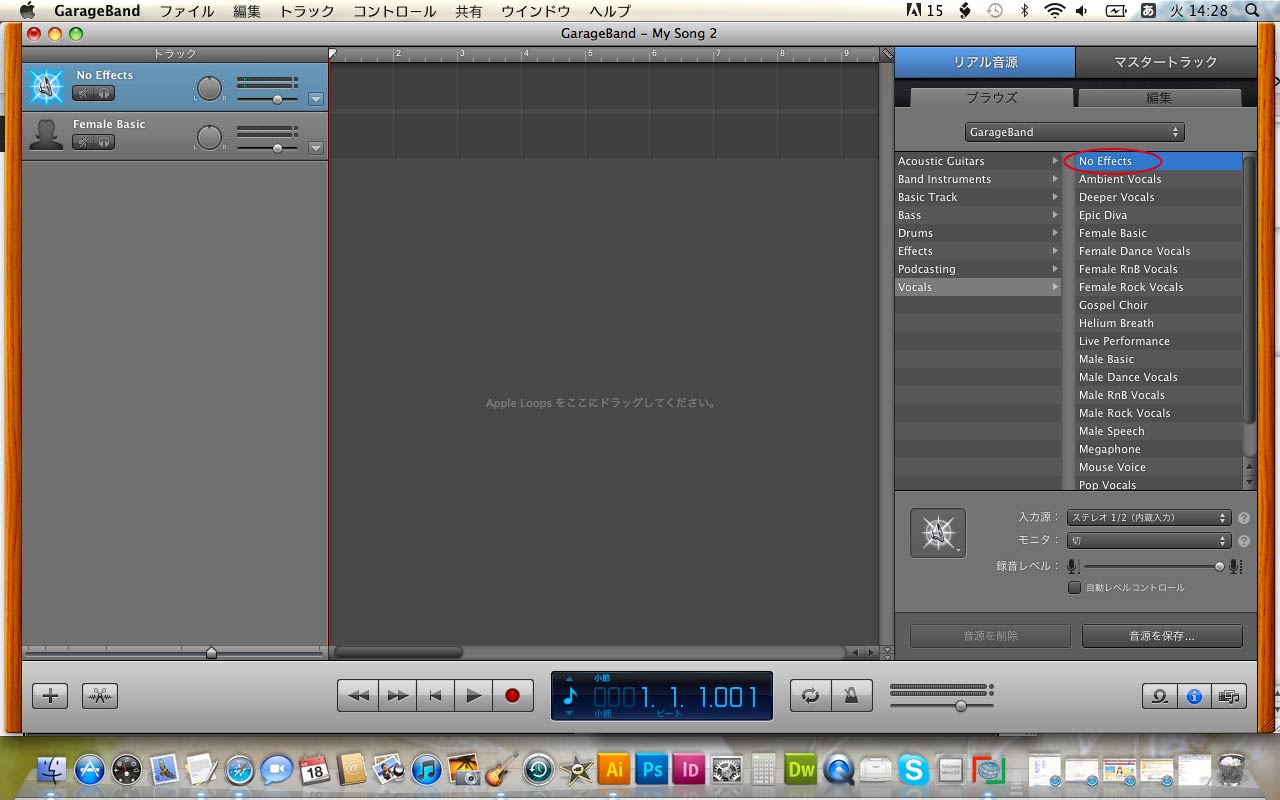Open the Track menu in menu bar
This screenshot has width=1280, height=800.
(x=307, y=11)
